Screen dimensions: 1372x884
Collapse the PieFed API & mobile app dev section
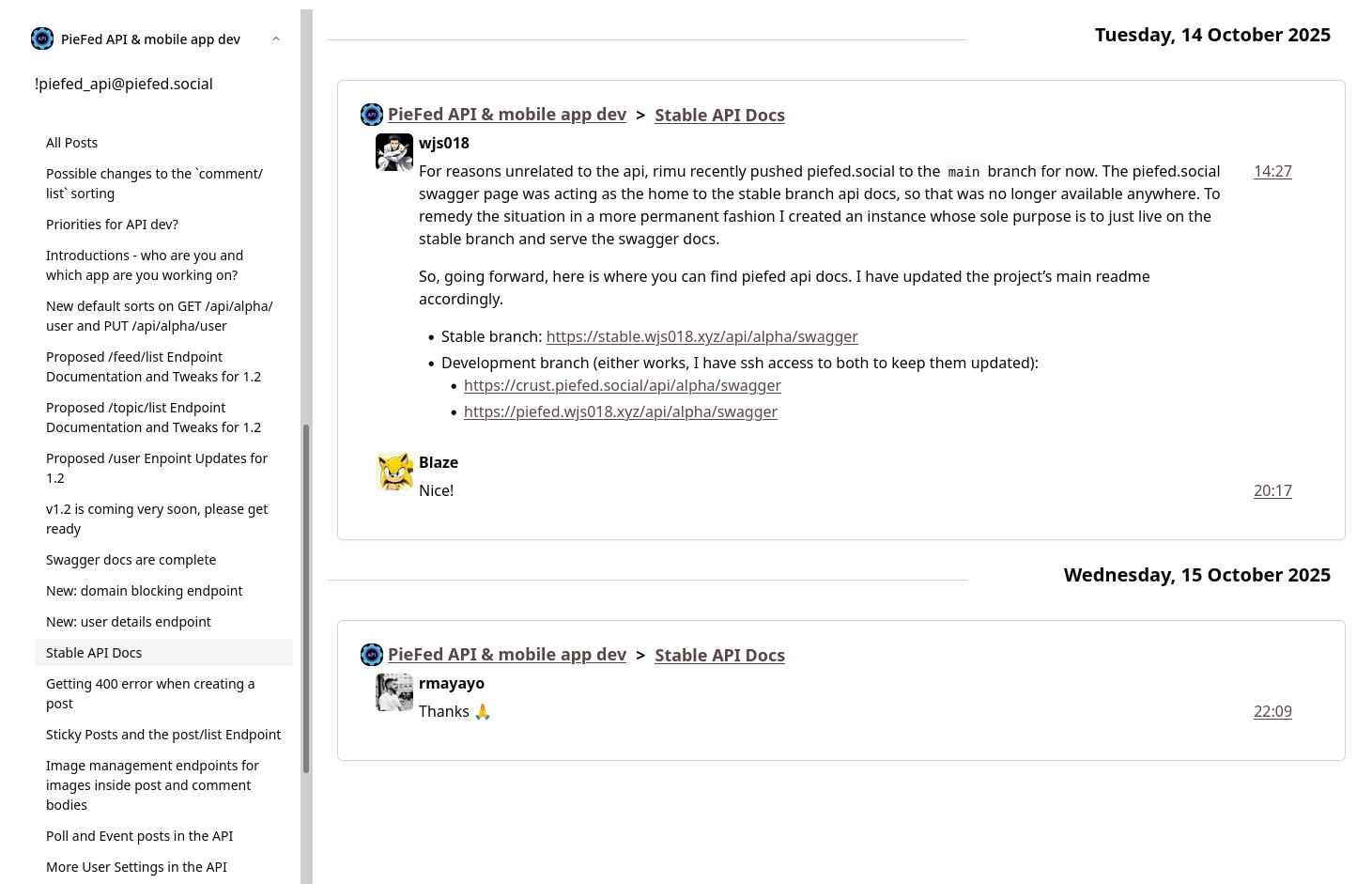(275, 39)
